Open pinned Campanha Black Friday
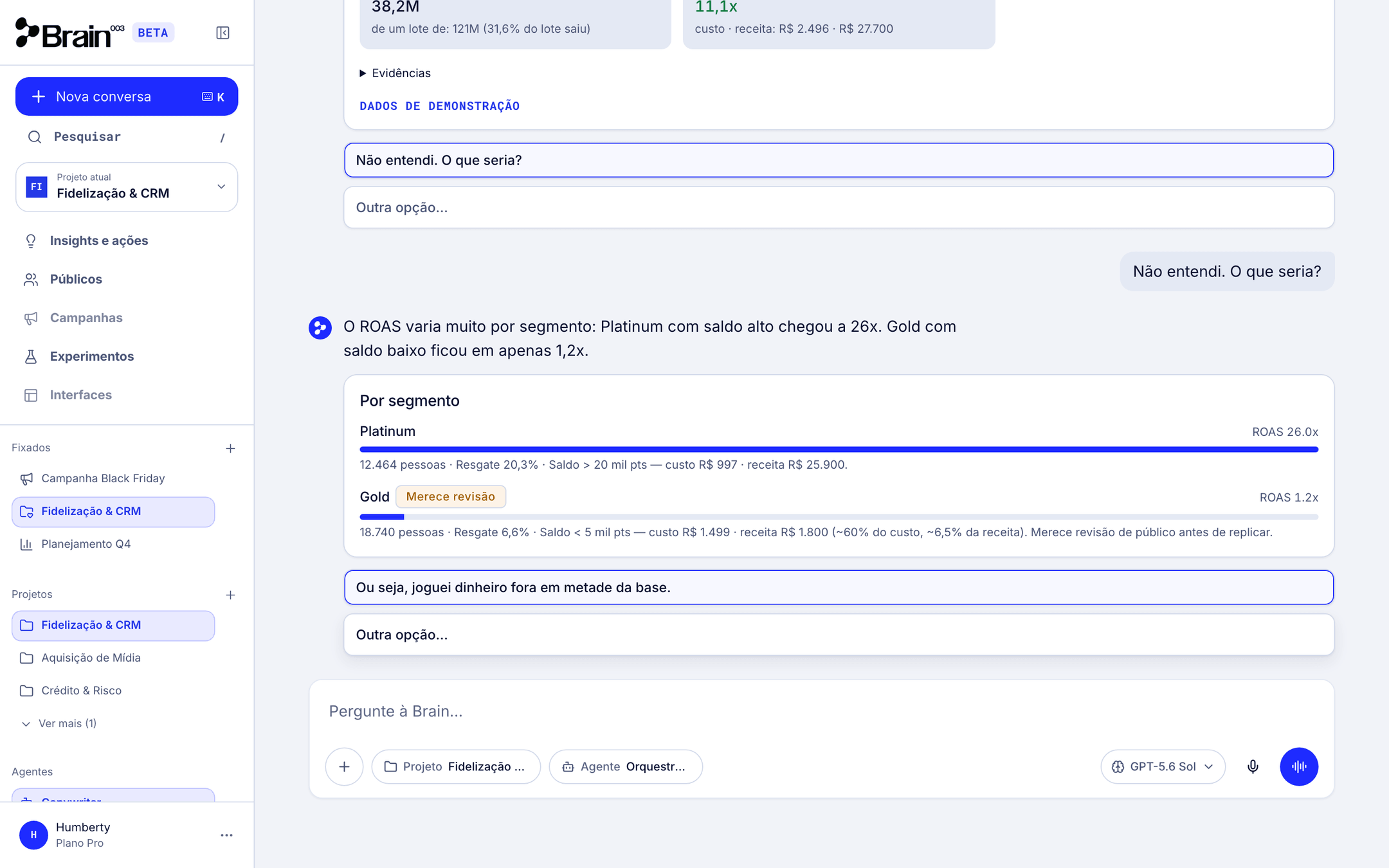This screenshot has width=1389, height=868. coord(113,478)
